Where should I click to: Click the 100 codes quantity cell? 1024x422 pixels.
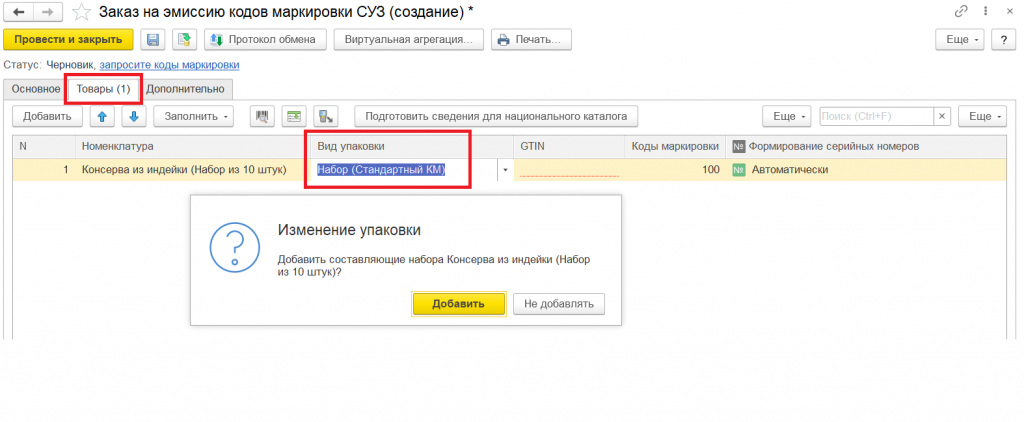[x=675, y=170]
